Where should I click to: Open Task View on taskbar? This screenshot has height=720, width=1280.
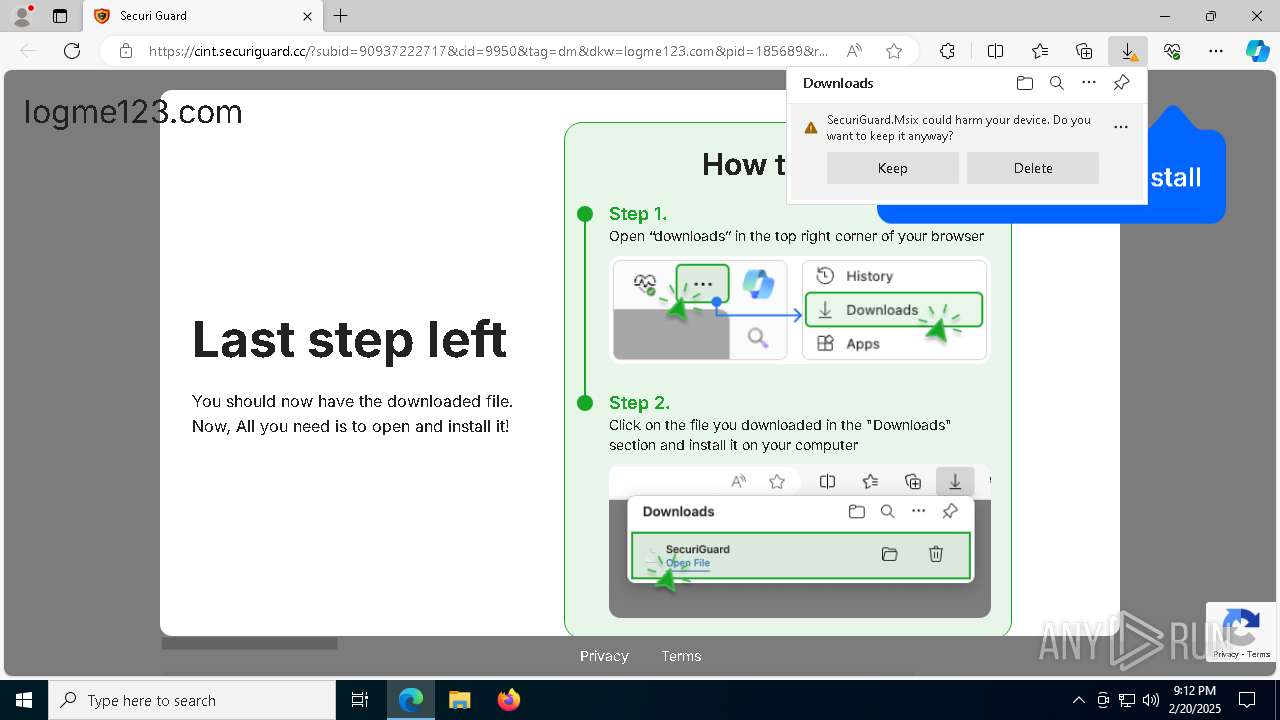click(360, 700)
